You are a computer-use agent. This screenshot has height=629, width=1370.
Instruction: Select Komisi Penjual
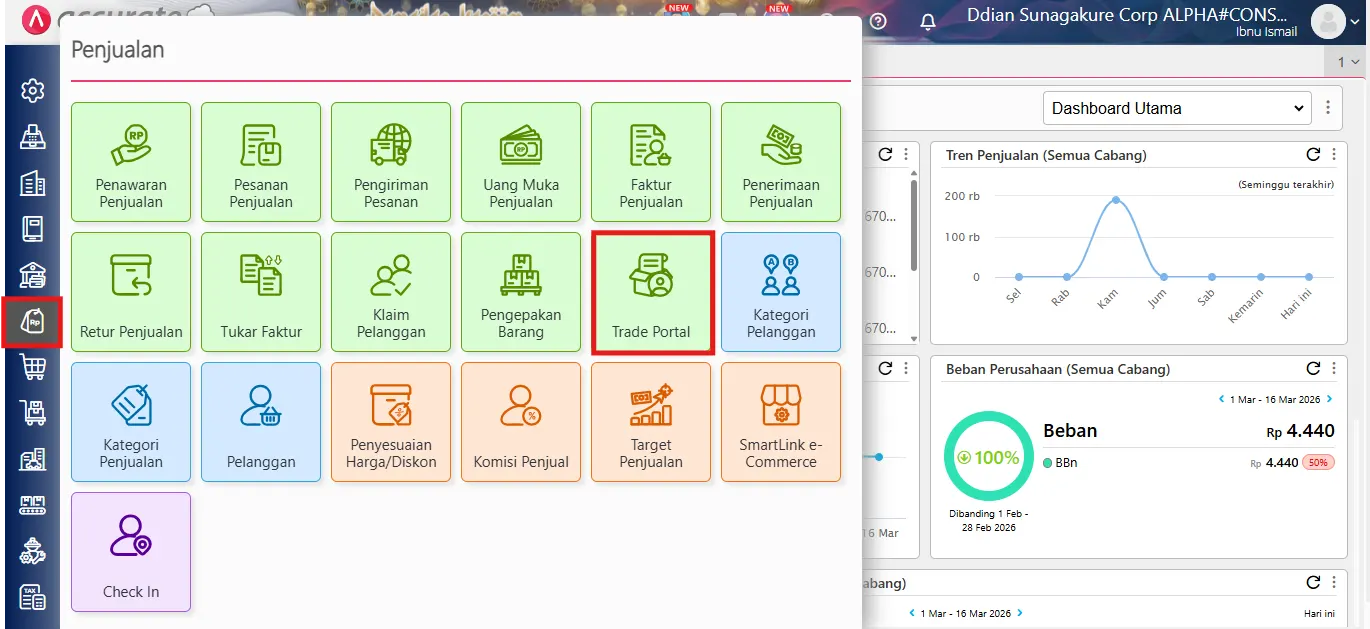pos(521,421)
